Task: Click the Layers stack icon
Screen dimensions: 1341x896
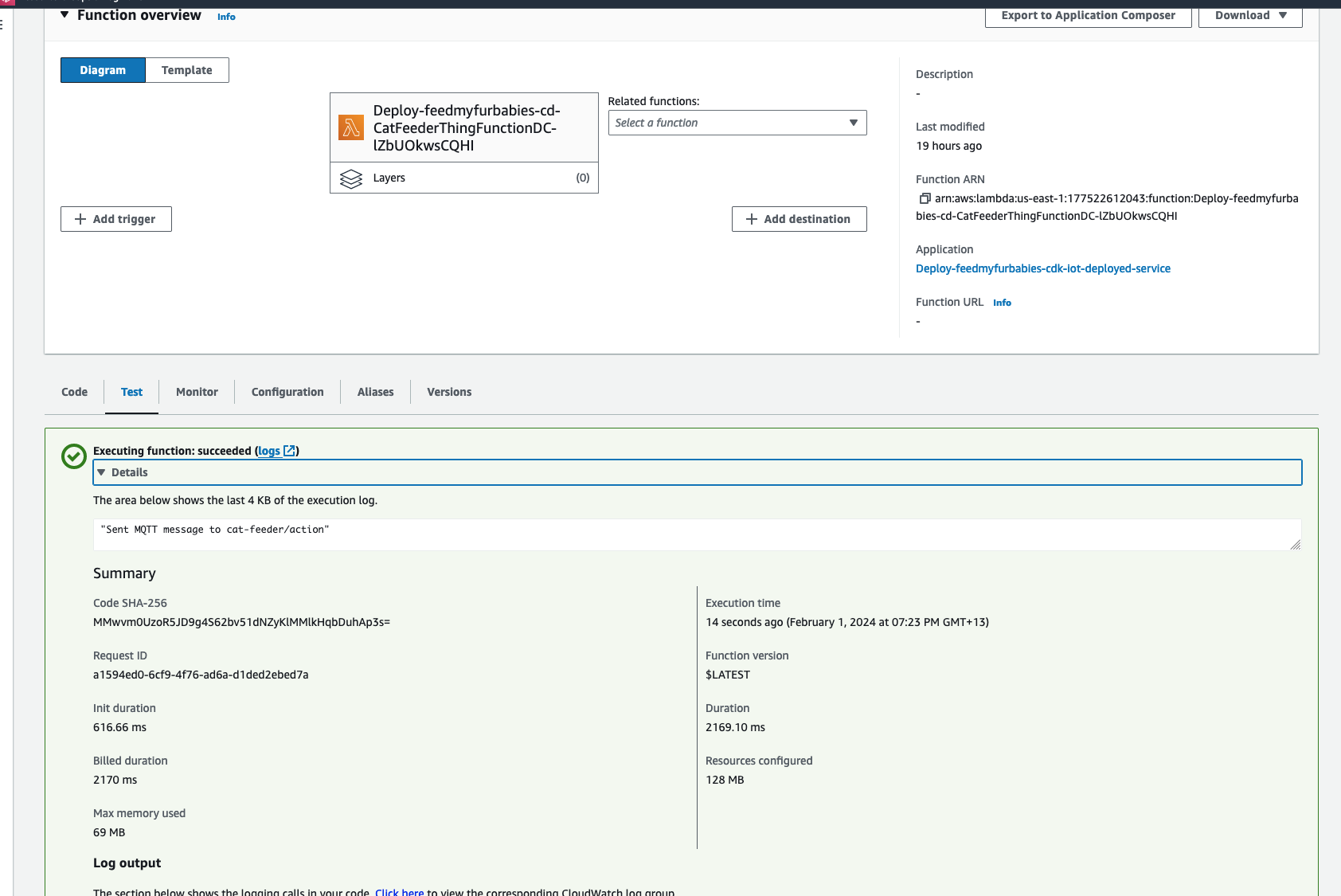Action: (351, 178)
